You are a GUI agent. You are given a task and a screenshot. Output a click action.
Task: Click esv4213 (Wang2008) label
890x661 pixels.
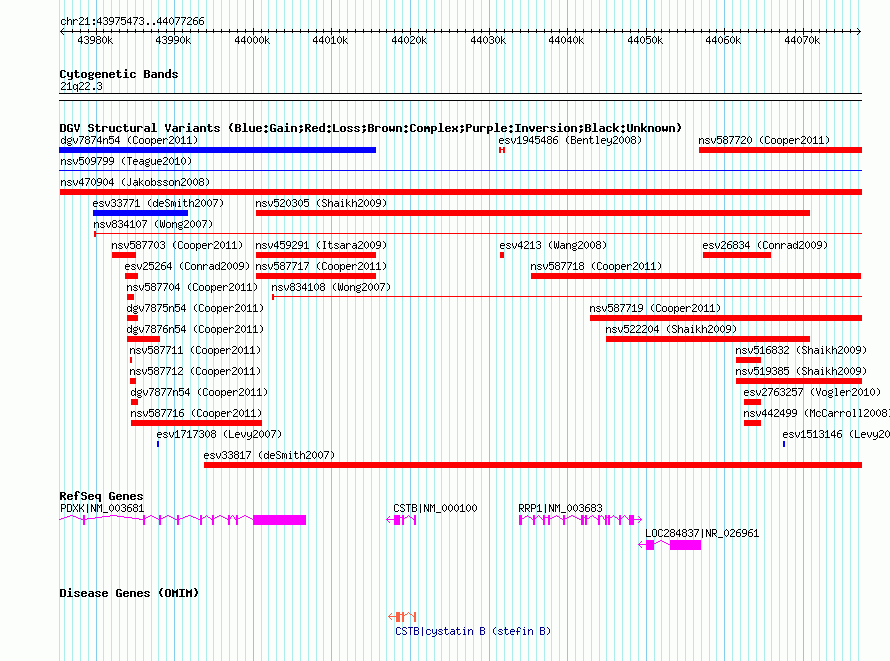click(553, 245)
